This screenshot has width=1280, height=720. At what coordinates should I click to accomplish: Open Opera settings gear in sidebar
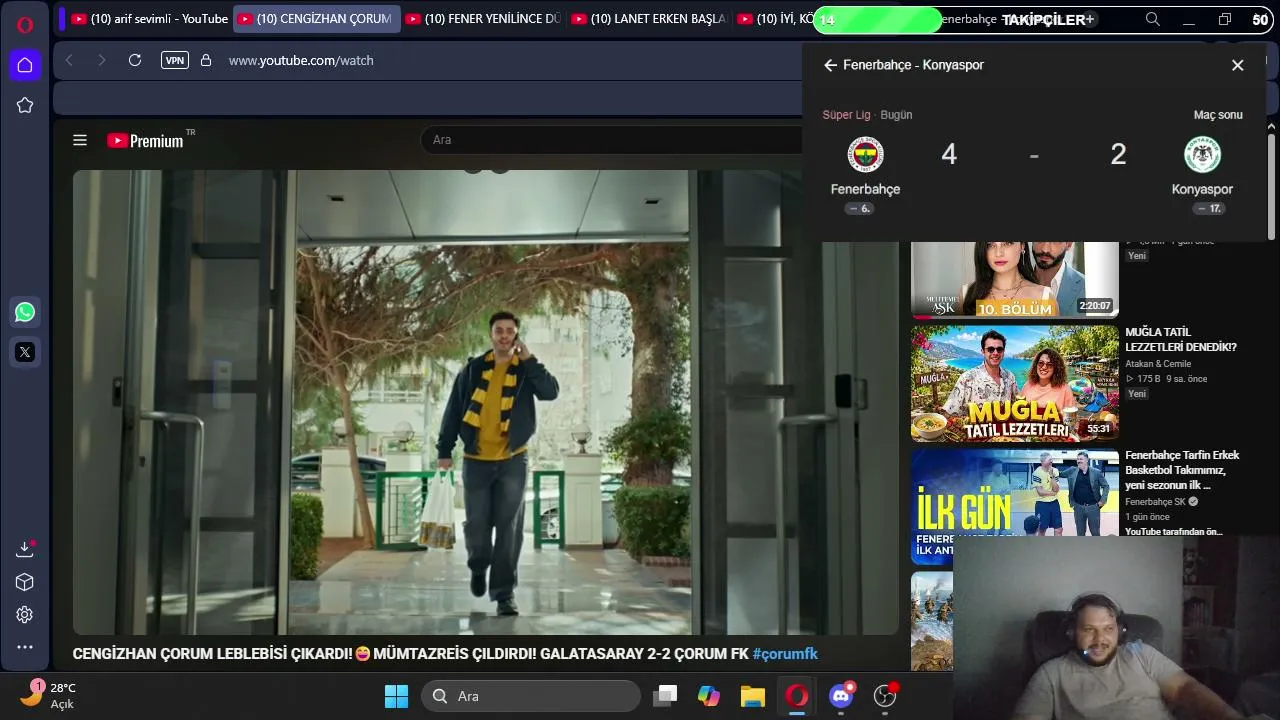click(25, 615)
